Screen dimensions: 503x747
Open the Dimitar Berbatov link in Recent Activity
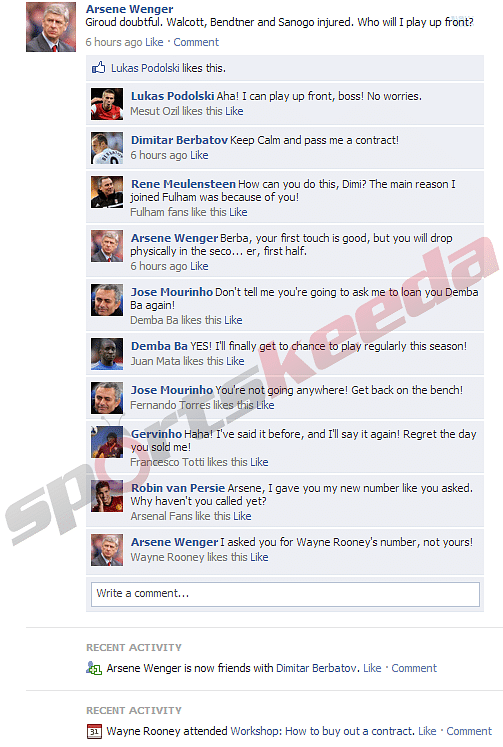click(x=316, y=668)
